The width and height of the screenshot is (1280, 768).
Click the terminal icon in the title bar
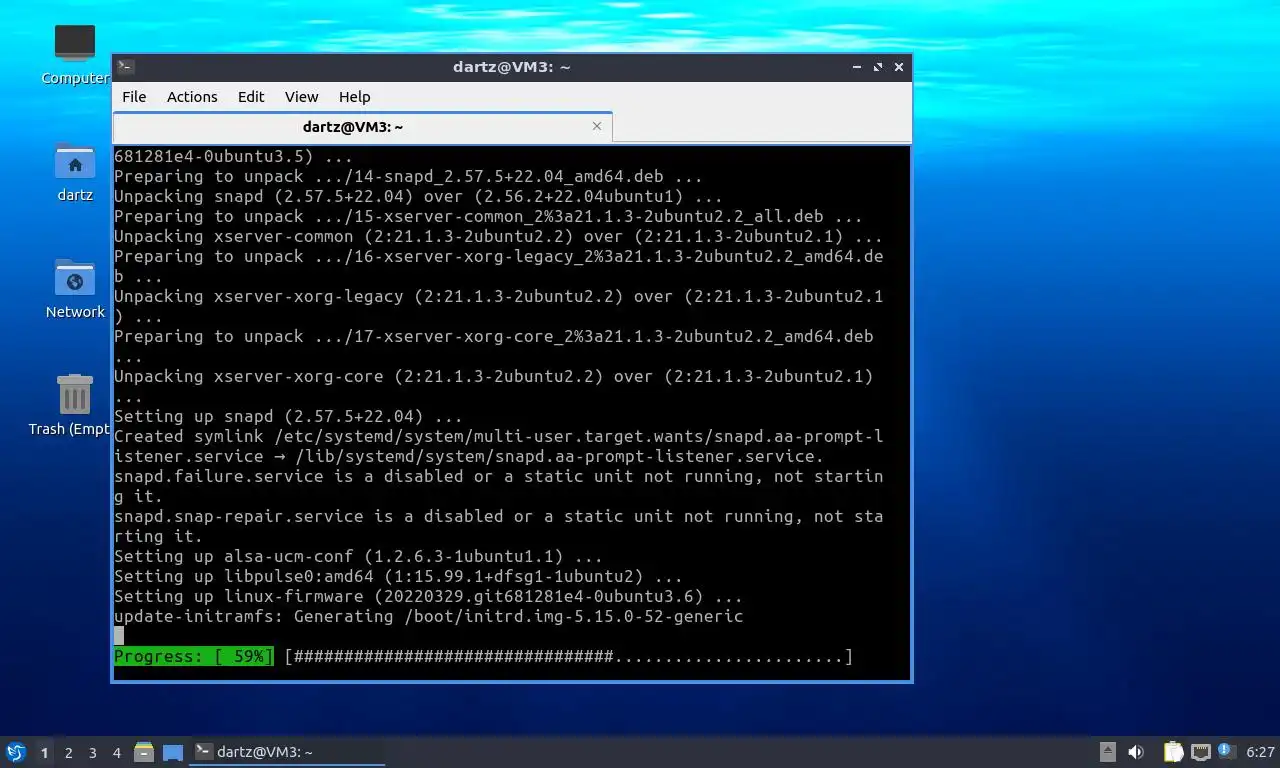click(x=126, y=67)
